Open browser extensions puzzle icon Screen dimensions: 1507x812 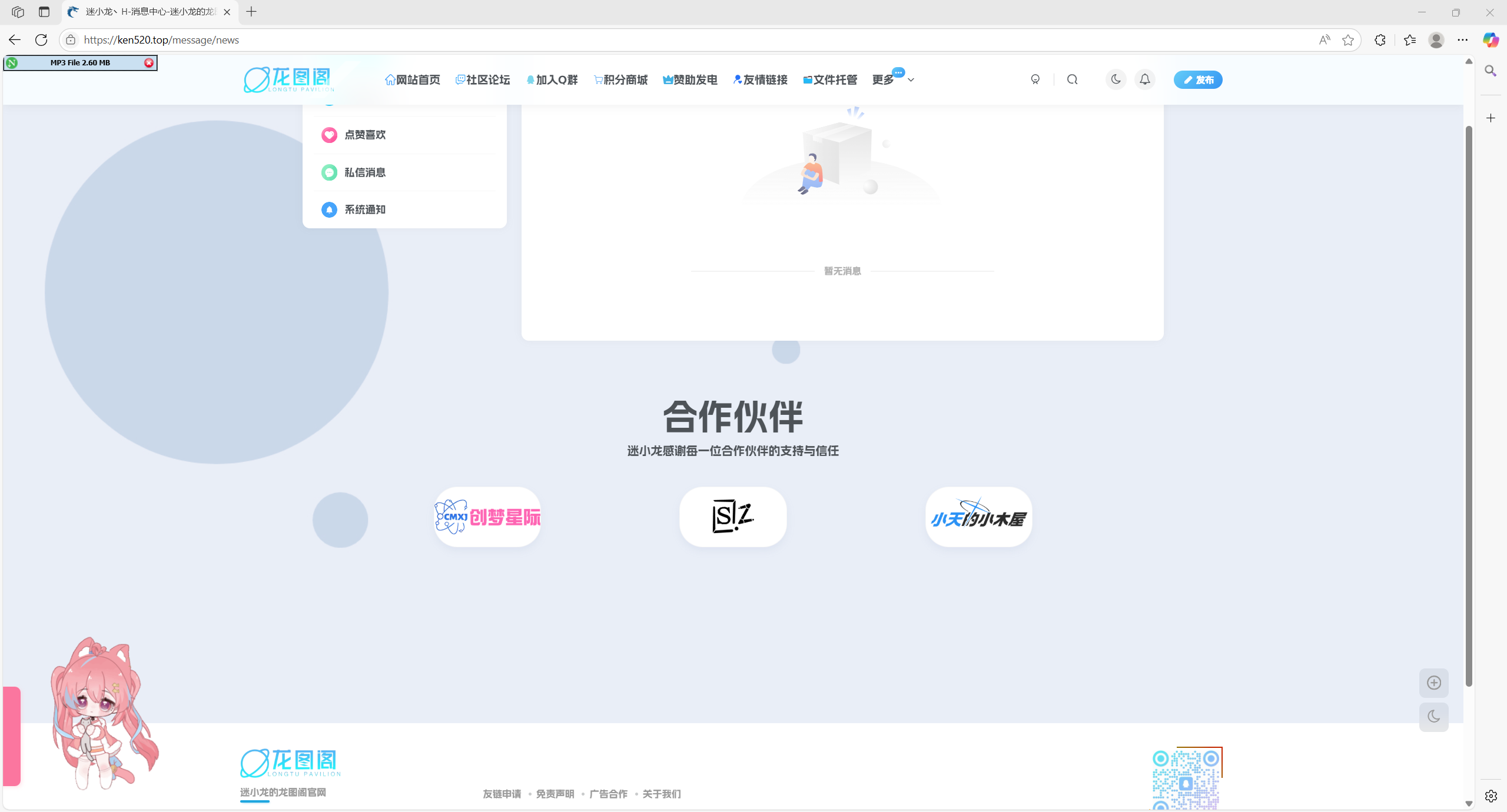pos(1380,39)
